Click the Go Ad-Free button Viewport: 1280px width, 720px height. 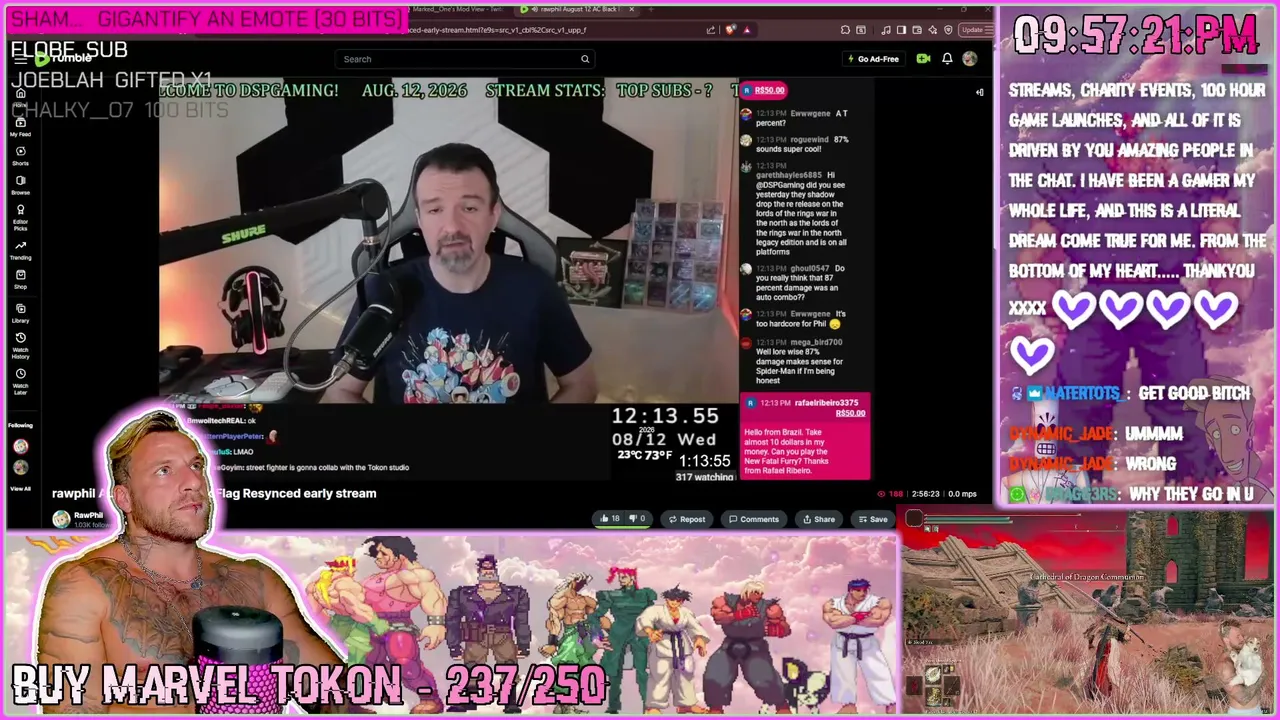873,59
